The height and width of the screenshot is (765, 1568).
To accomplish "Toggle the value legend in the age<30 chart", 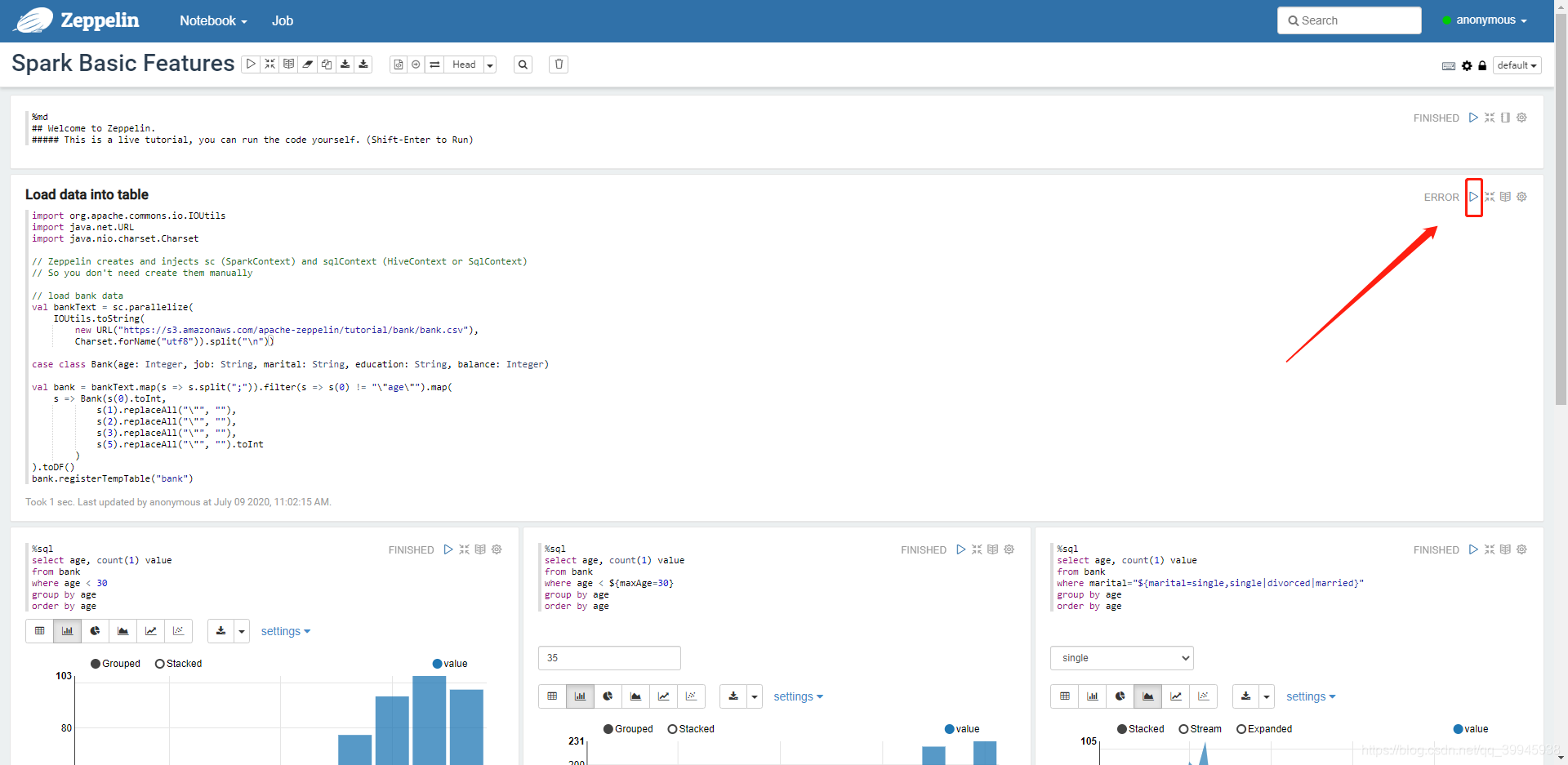I will click(450, 664).
